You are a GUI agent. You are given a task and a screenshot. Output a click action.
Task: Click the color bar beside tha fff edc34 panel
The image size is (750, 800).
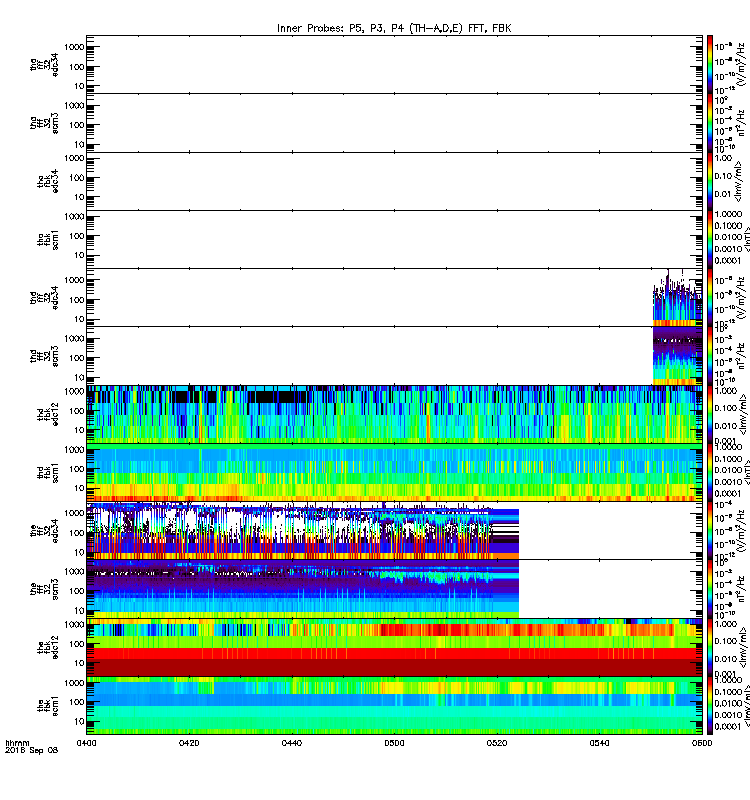click(x=710, y=65)
